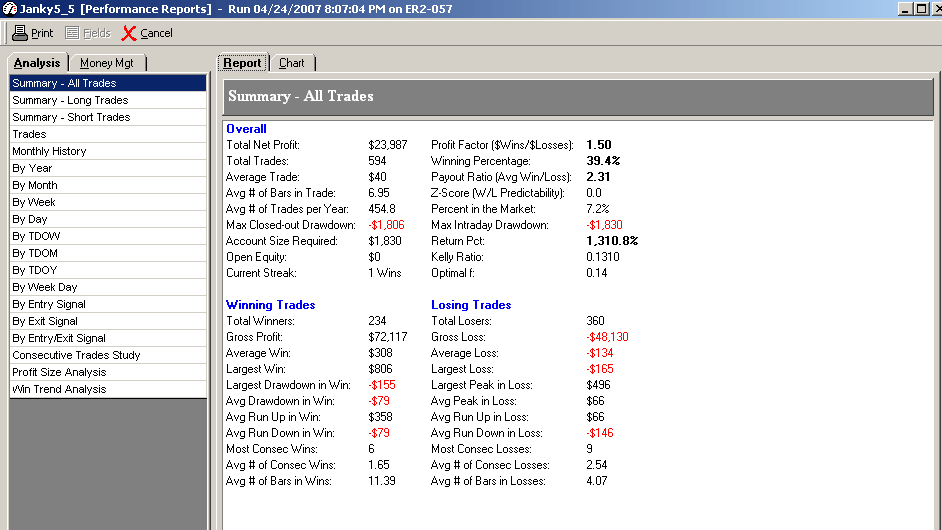Click the Largest Win value $806
Screen dimensions: 942x530
pos(380,369)
